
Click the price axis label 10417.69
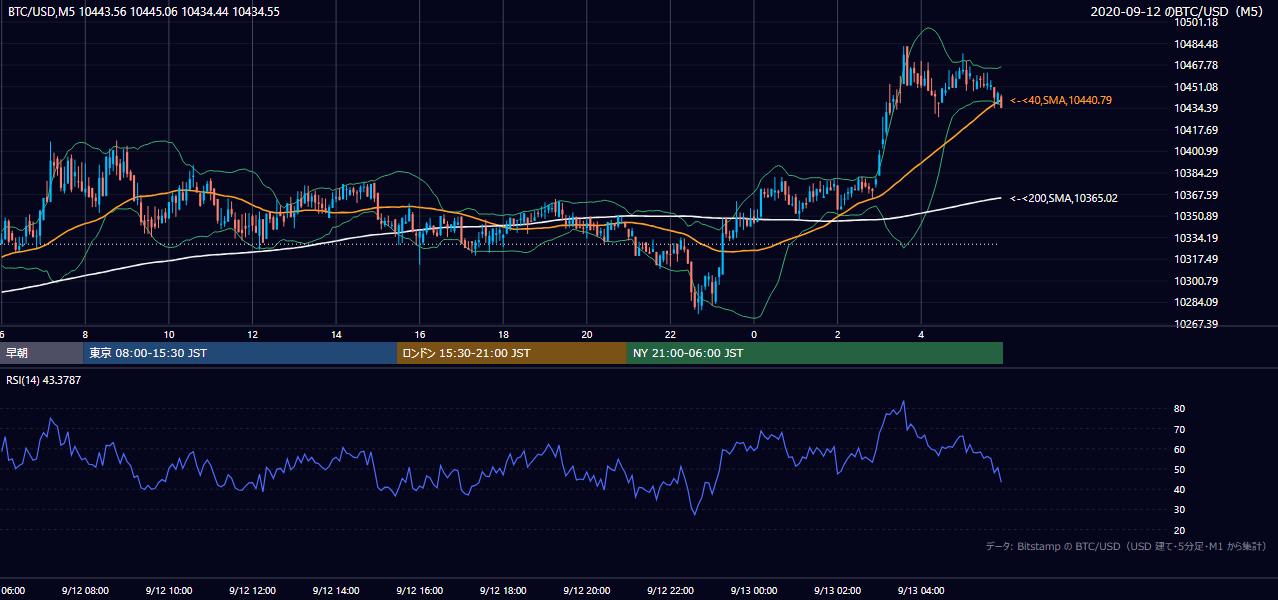(x=1195, y=130)
